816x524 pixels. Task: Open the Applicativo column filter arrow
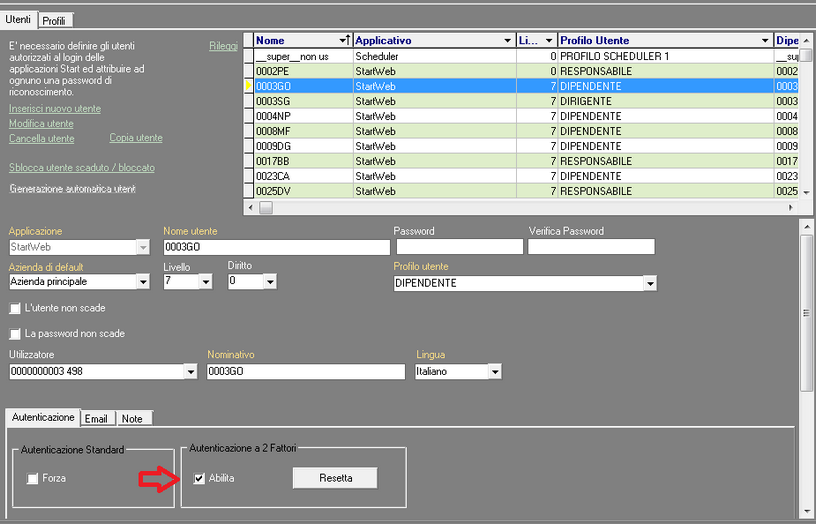pyautogui.click(x=507, y=41)
